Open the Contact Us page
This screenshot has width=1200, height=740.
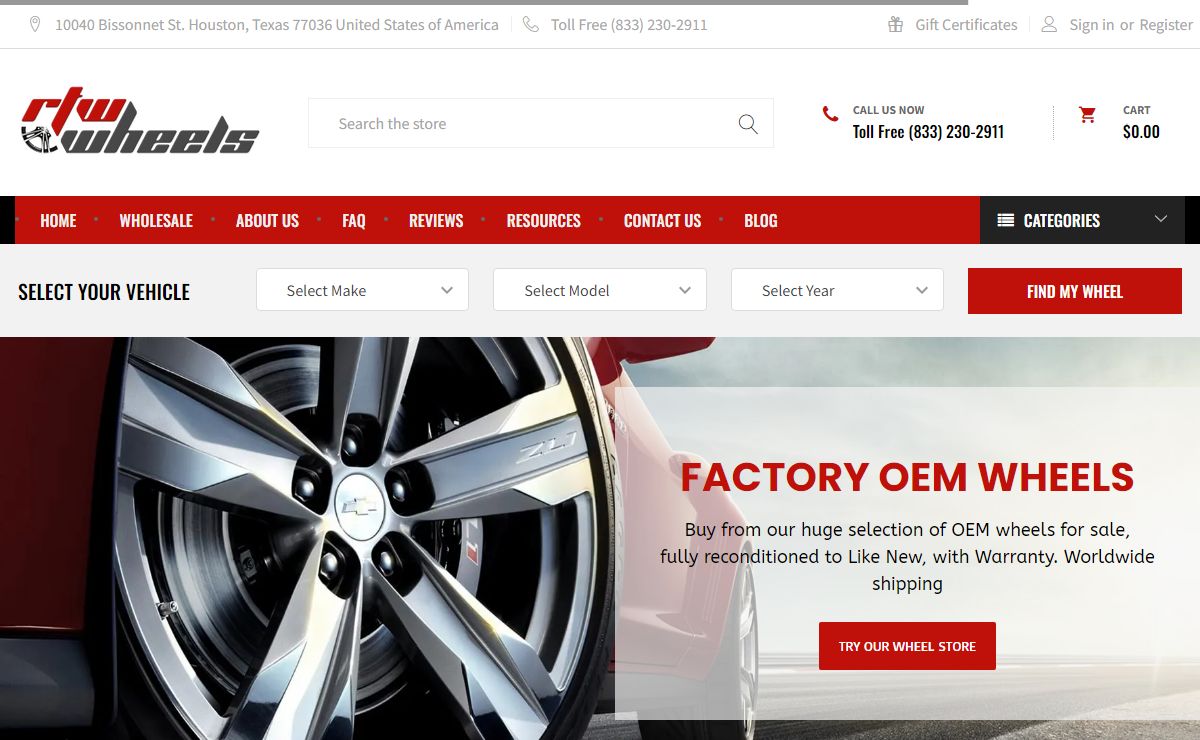click(662, 221)
